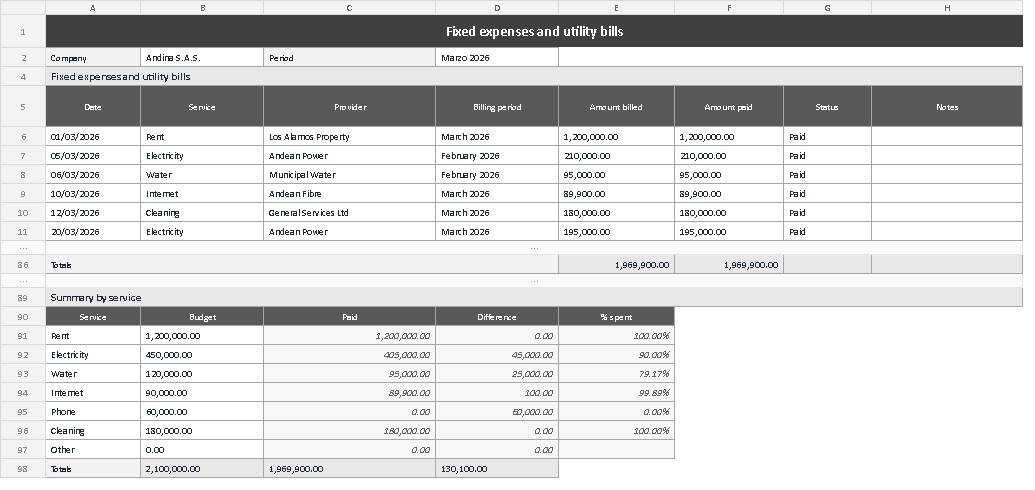Select amount paid 195,000.00 in row 11
This screenshot has height=490, width=1035.
point(729,232)
